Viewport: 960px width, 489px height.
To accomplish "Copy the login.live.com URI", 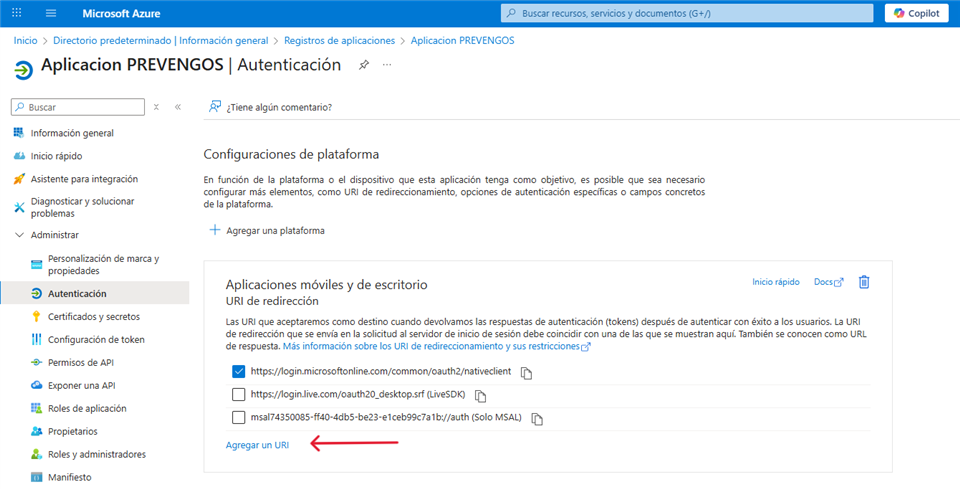I will pos(480,396).
